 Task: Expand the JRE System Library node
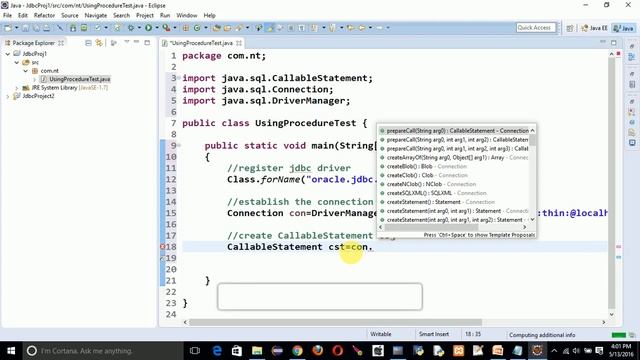17,88
